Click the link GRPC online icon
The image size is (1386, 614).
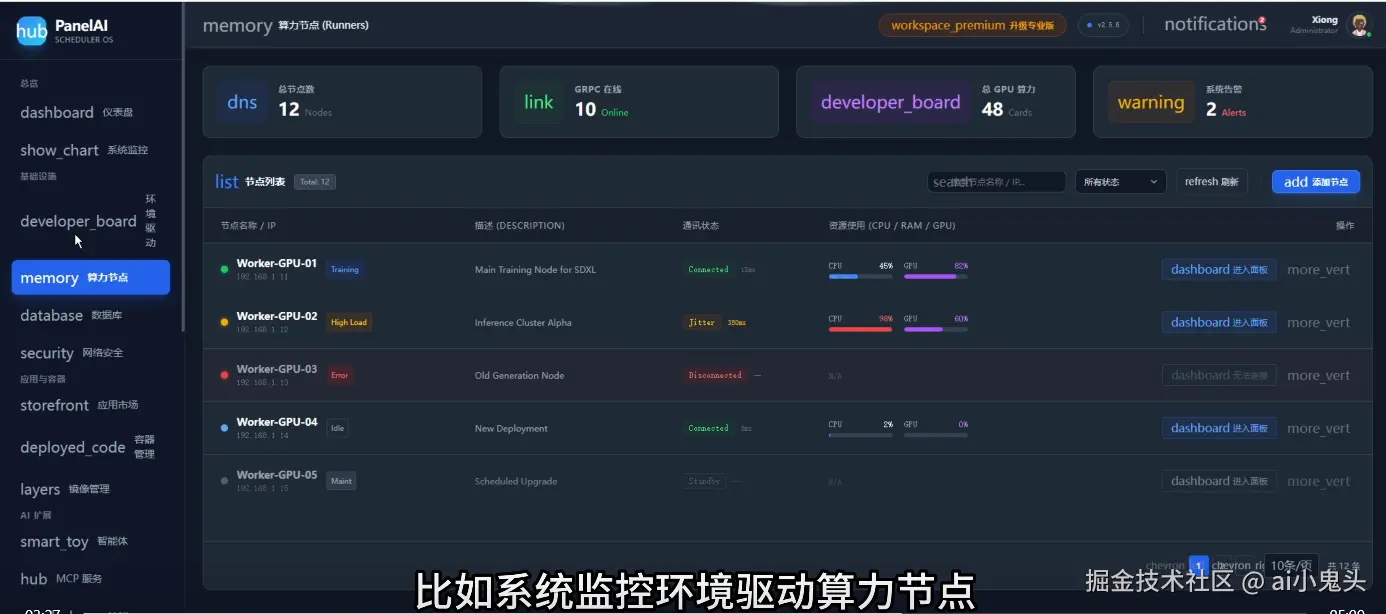(x=538, y=102)
